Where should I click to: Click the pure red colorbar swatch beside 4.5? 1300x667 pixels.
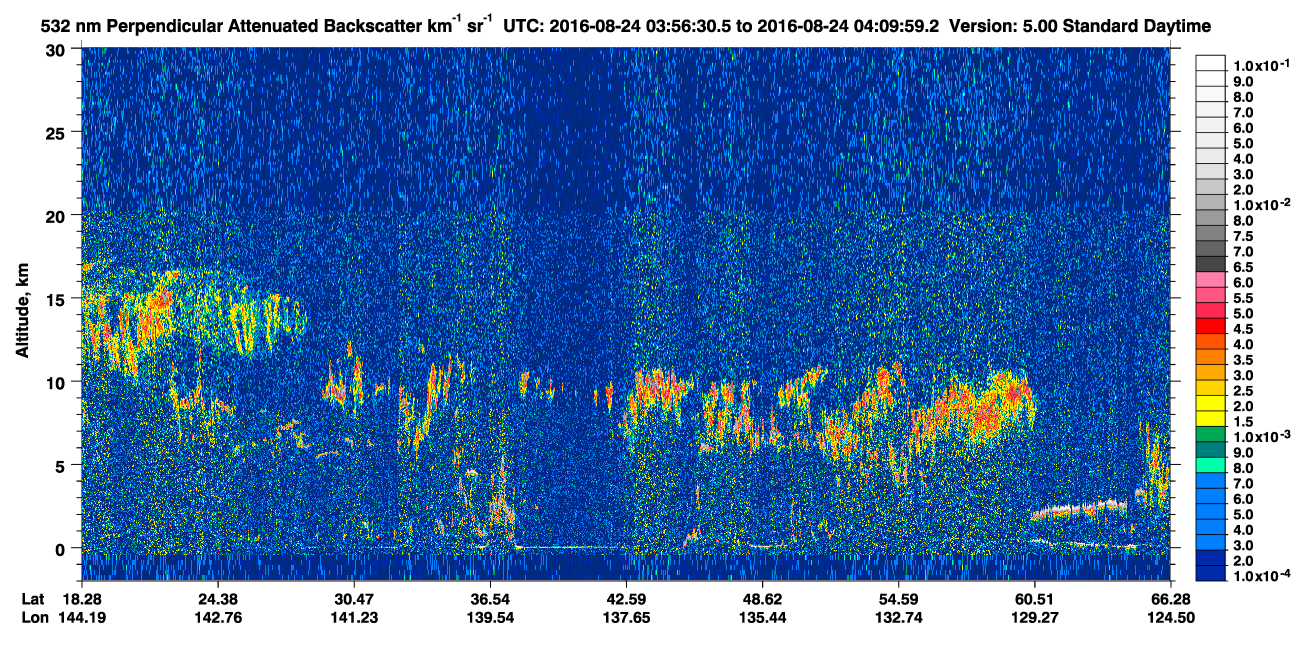pyautogui.click(x=1211, y=325)
